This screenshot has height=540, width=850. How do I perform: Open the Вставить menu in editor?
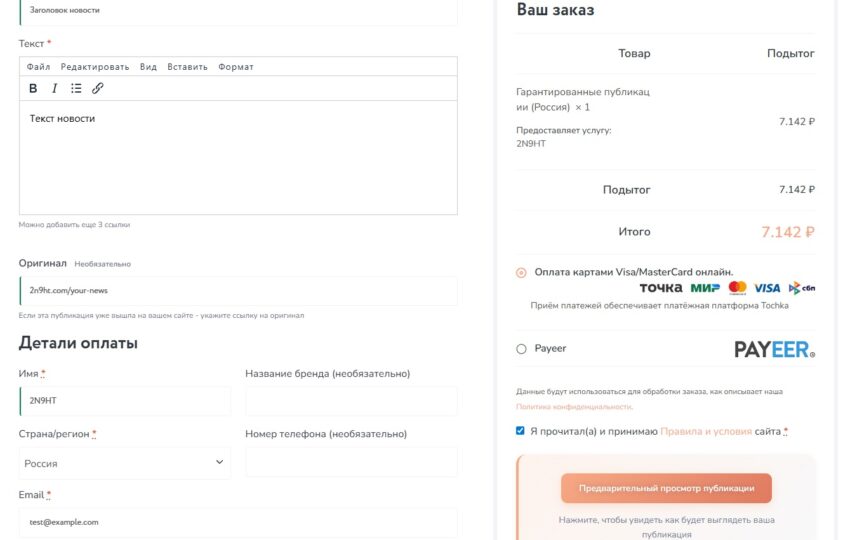(x=187, y=67)
